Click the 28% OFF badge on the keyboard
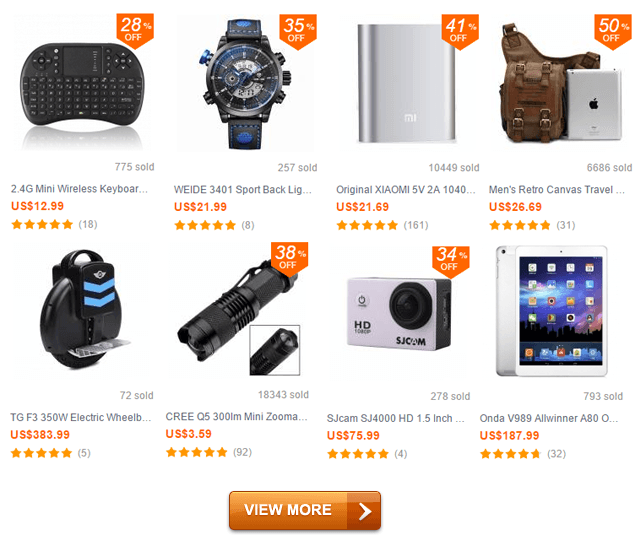 pyautogui.click(x=135, y=30)
